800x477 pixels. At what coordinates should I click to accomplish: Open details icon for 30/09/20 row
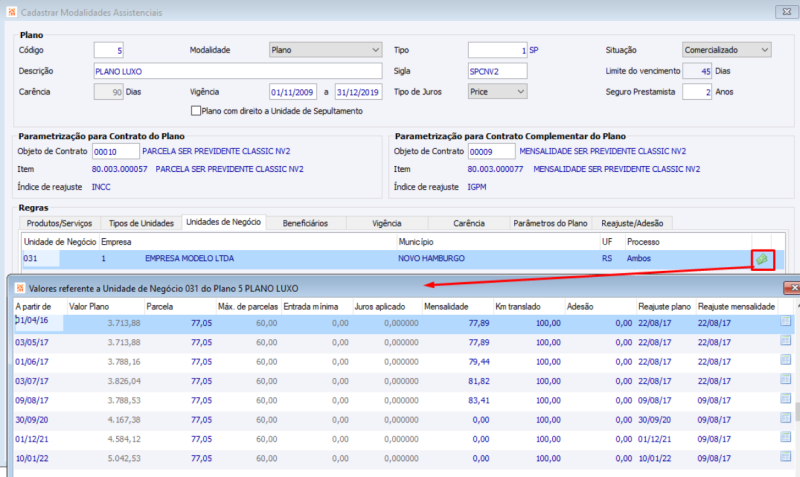(x=786, y=419)
